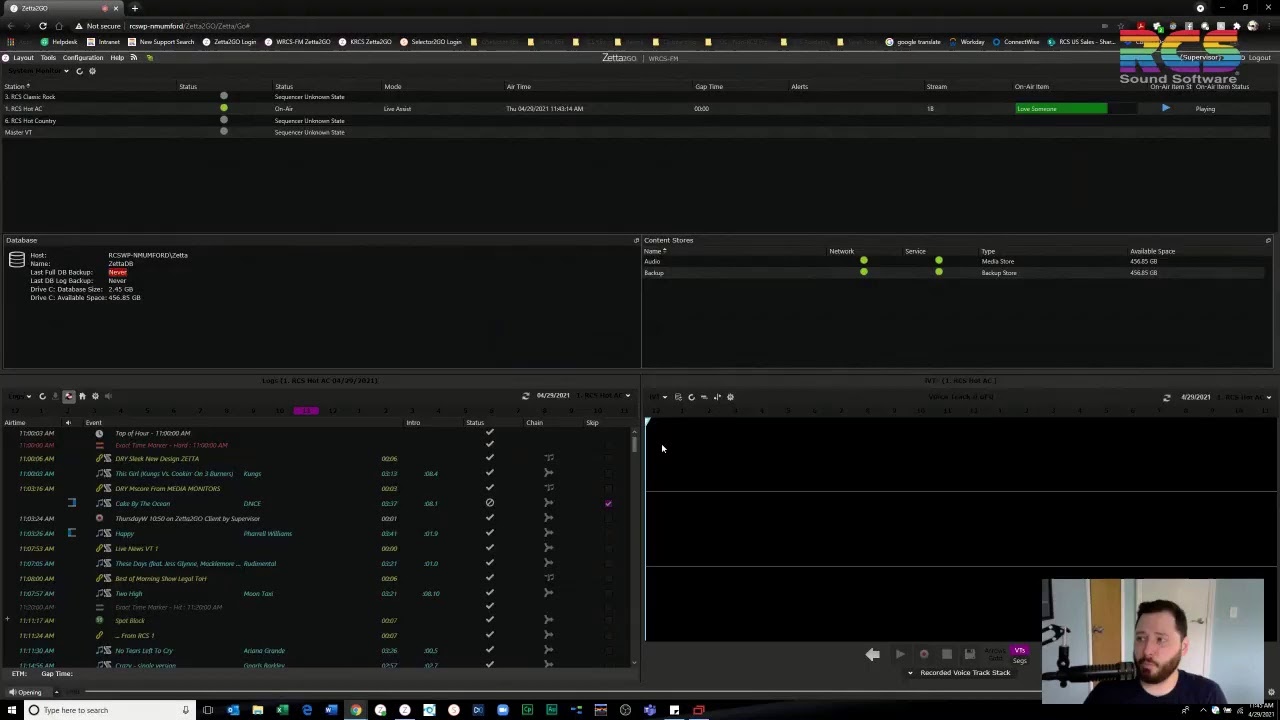Expand the Spot Block row
The height and width of the screenshot is (720, 1280).
[7, 620]
